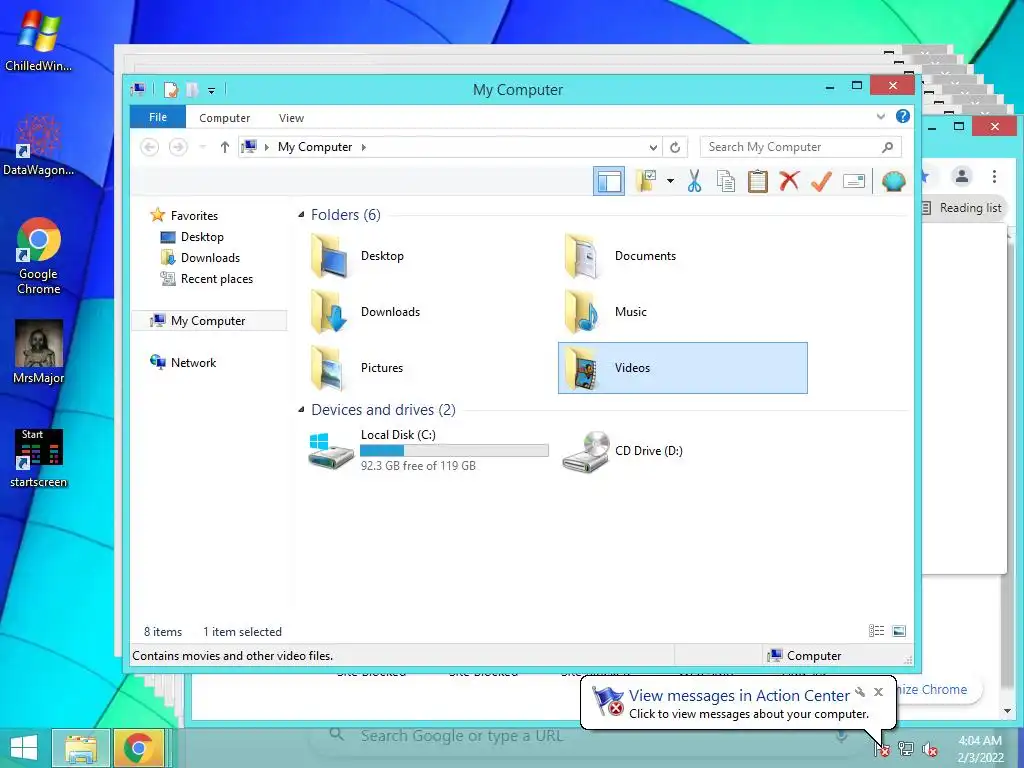The height and width of the screenshot is (768, 1024).
Task: Click the Paste clipboard icon
Action: tap(758, 181)
